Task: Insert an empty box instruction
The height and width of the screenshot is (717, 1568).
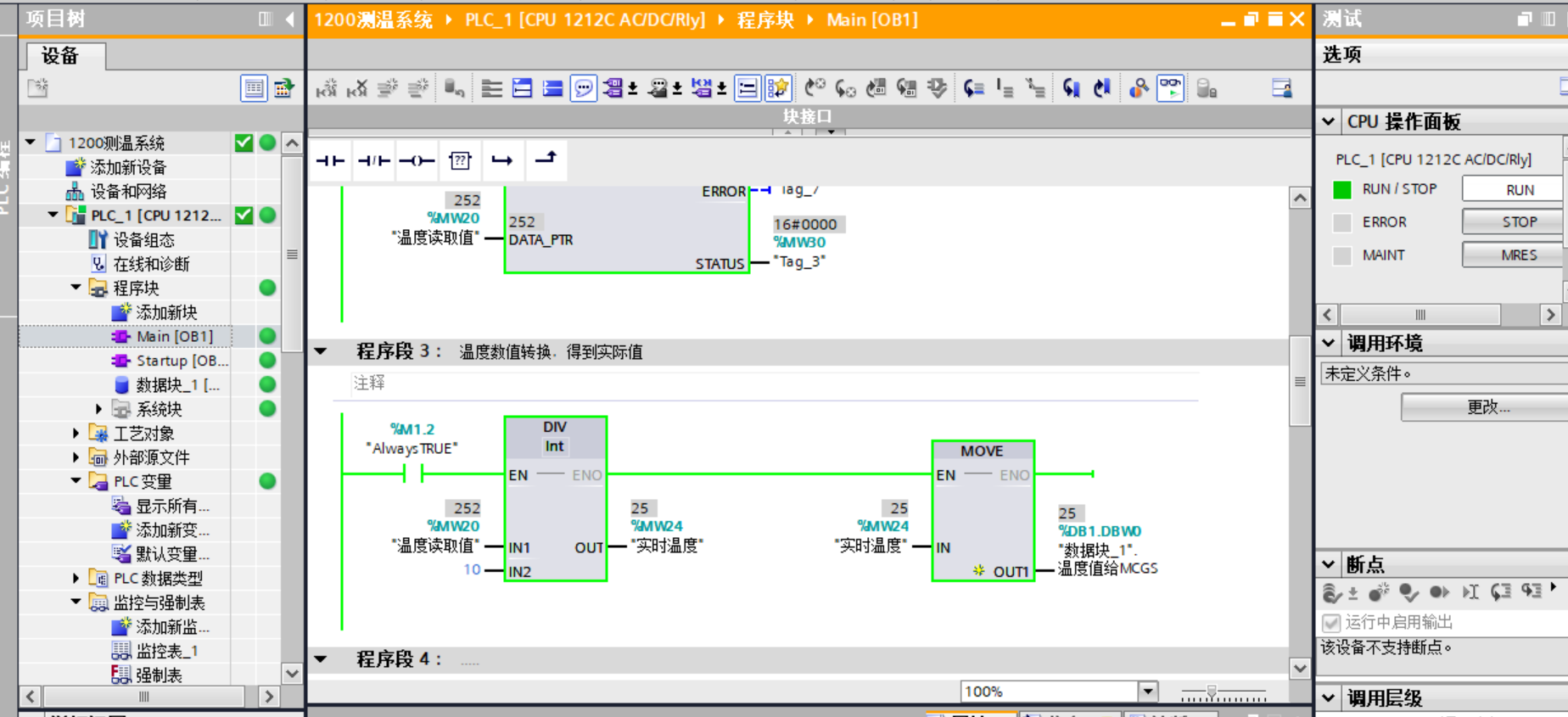Action: 460,160
